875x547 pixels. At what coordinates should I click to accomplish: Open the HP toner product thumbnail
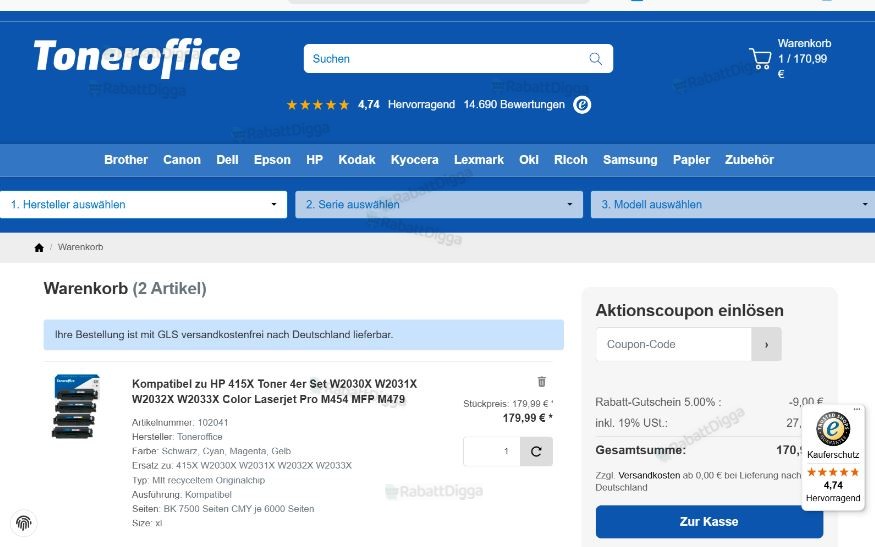coord(76,406)
